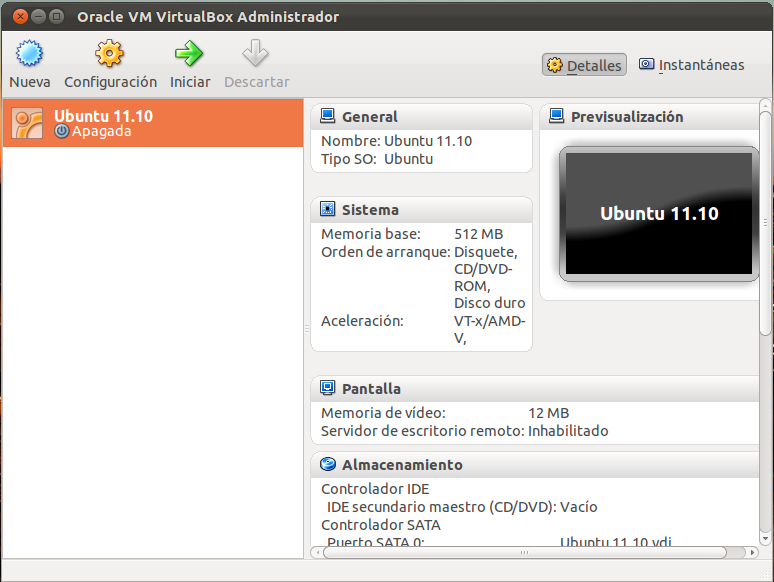The width and height of the screenshot is (774, 582).
Task: Open the Pantalla section header
Action: point(535,389)
